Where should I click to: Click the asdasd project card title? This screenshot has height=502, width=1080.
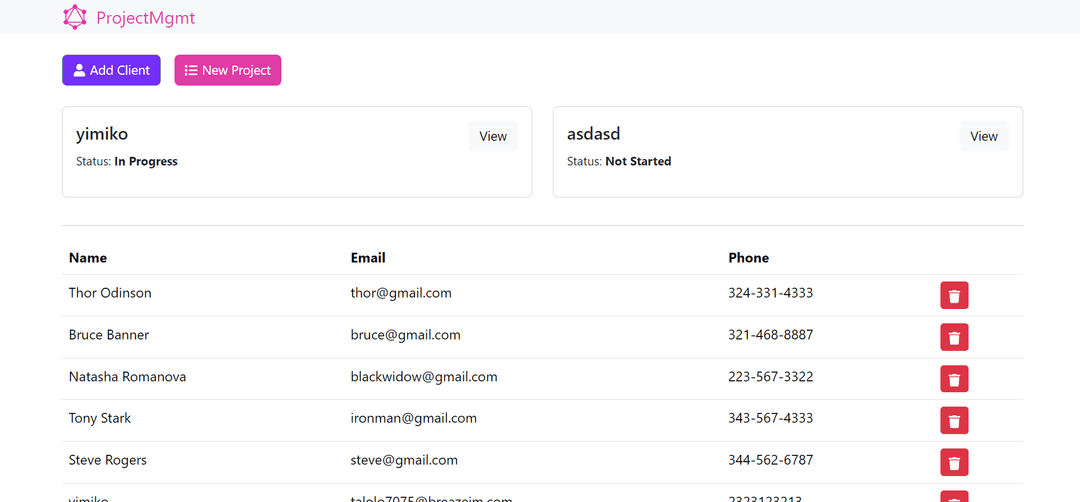point(594,134)
